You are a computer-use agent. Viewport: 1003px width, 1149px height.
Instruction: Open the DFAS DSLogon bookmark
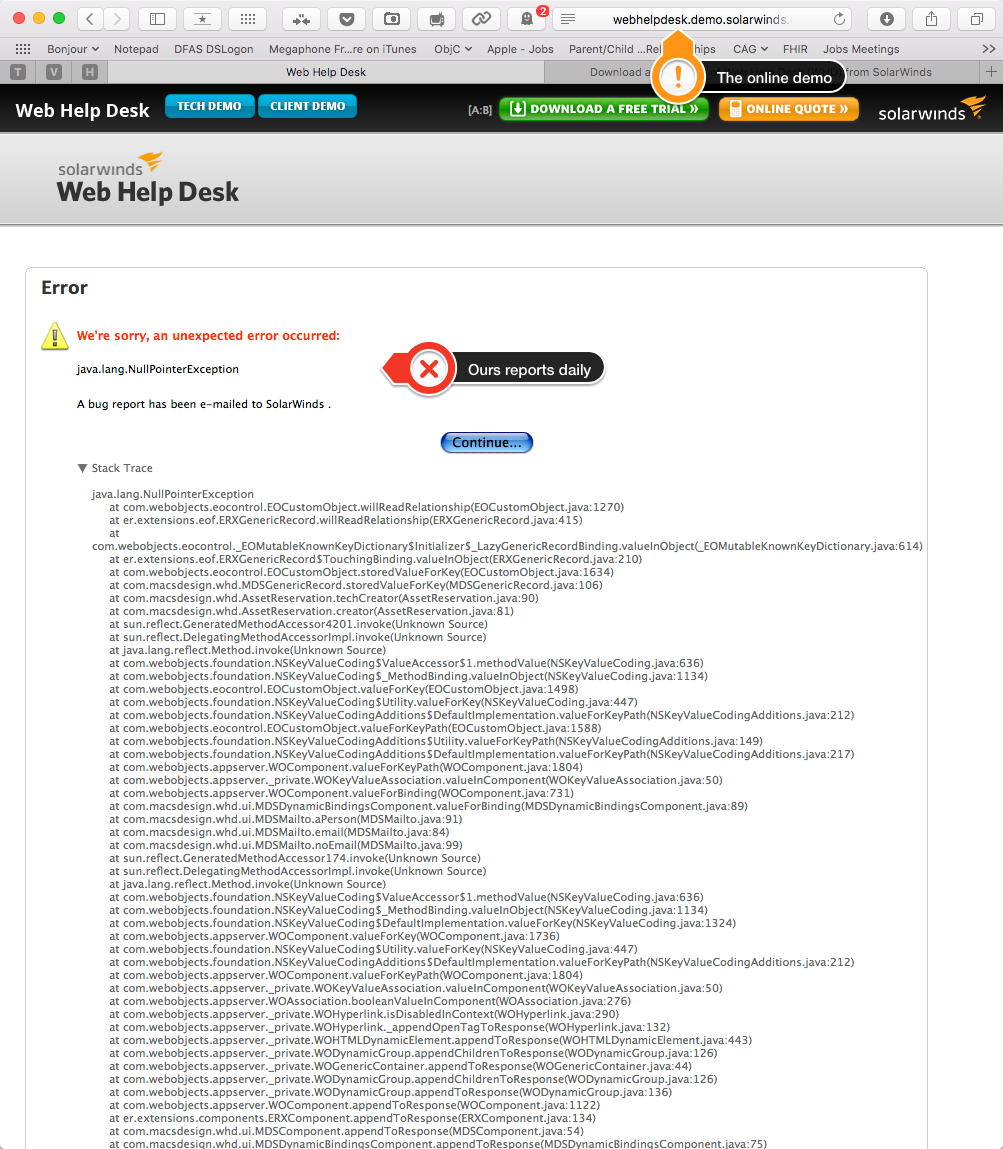[x=214, y=49]
